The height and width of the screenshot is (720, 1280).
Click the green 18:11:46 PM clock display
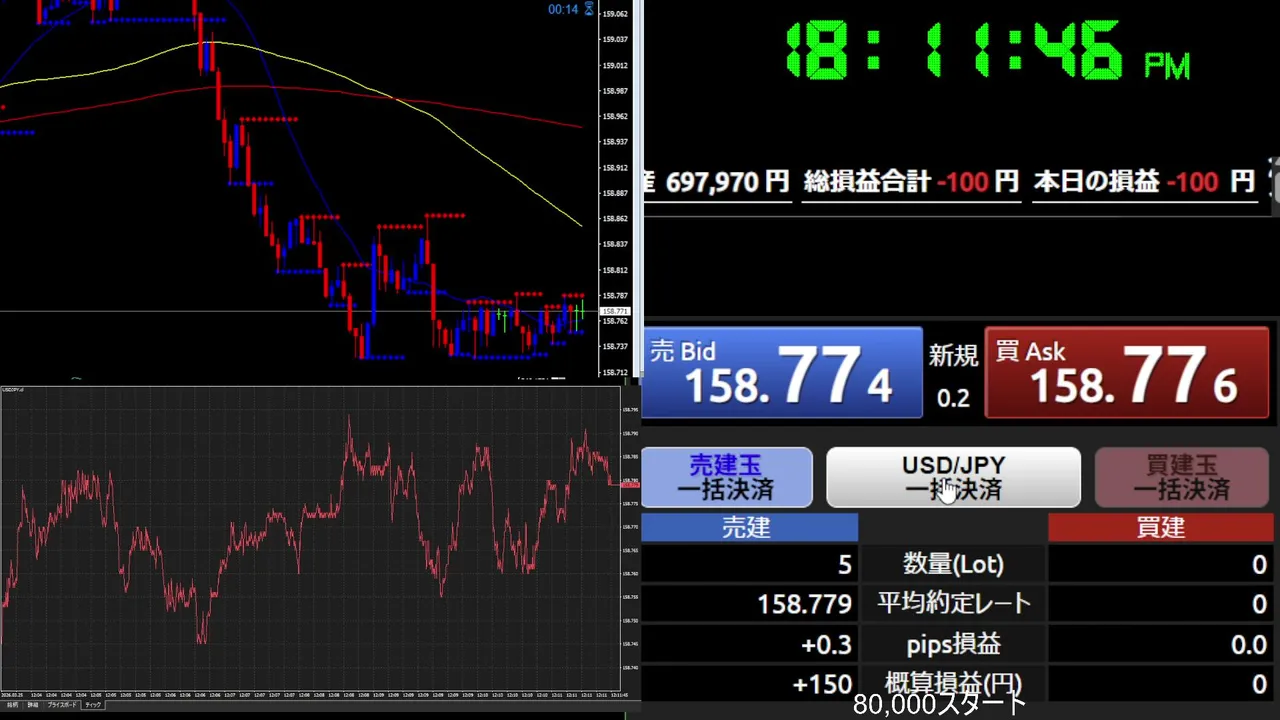pos(987,50)
